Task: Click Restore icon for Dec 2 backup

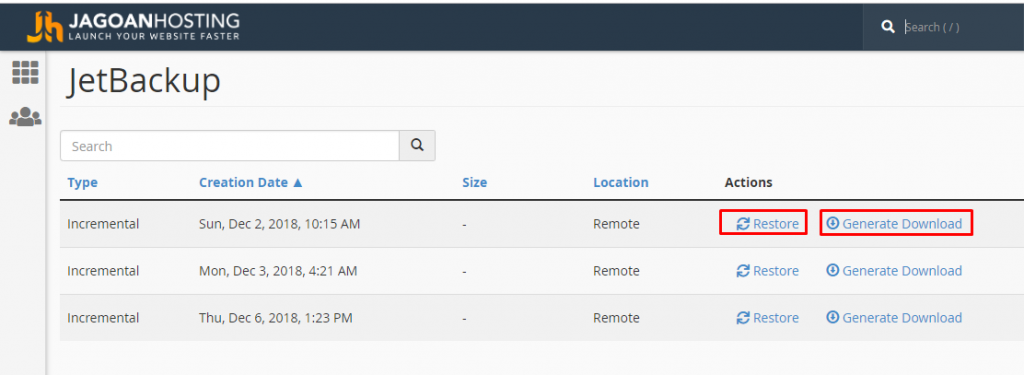Action: coord(743,224)
